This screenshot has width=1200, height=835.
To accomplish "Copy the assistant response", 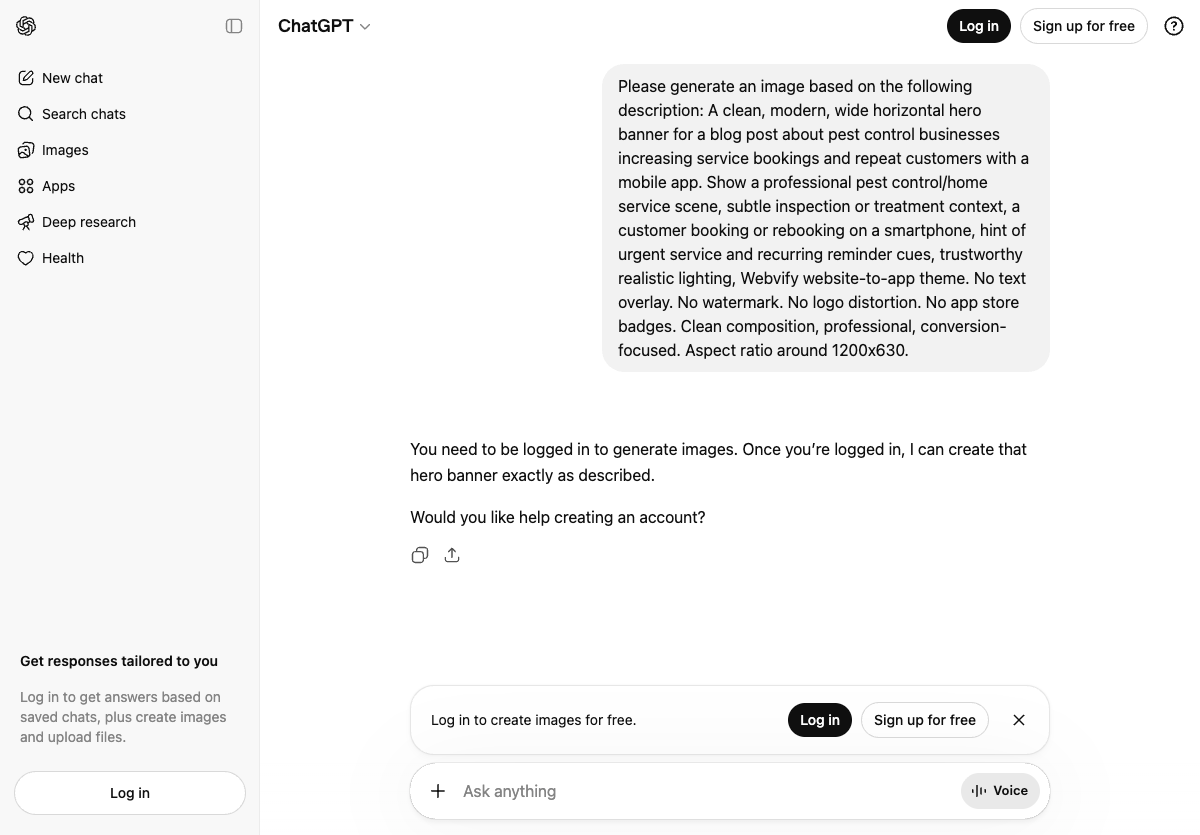I will click(420, 555).
